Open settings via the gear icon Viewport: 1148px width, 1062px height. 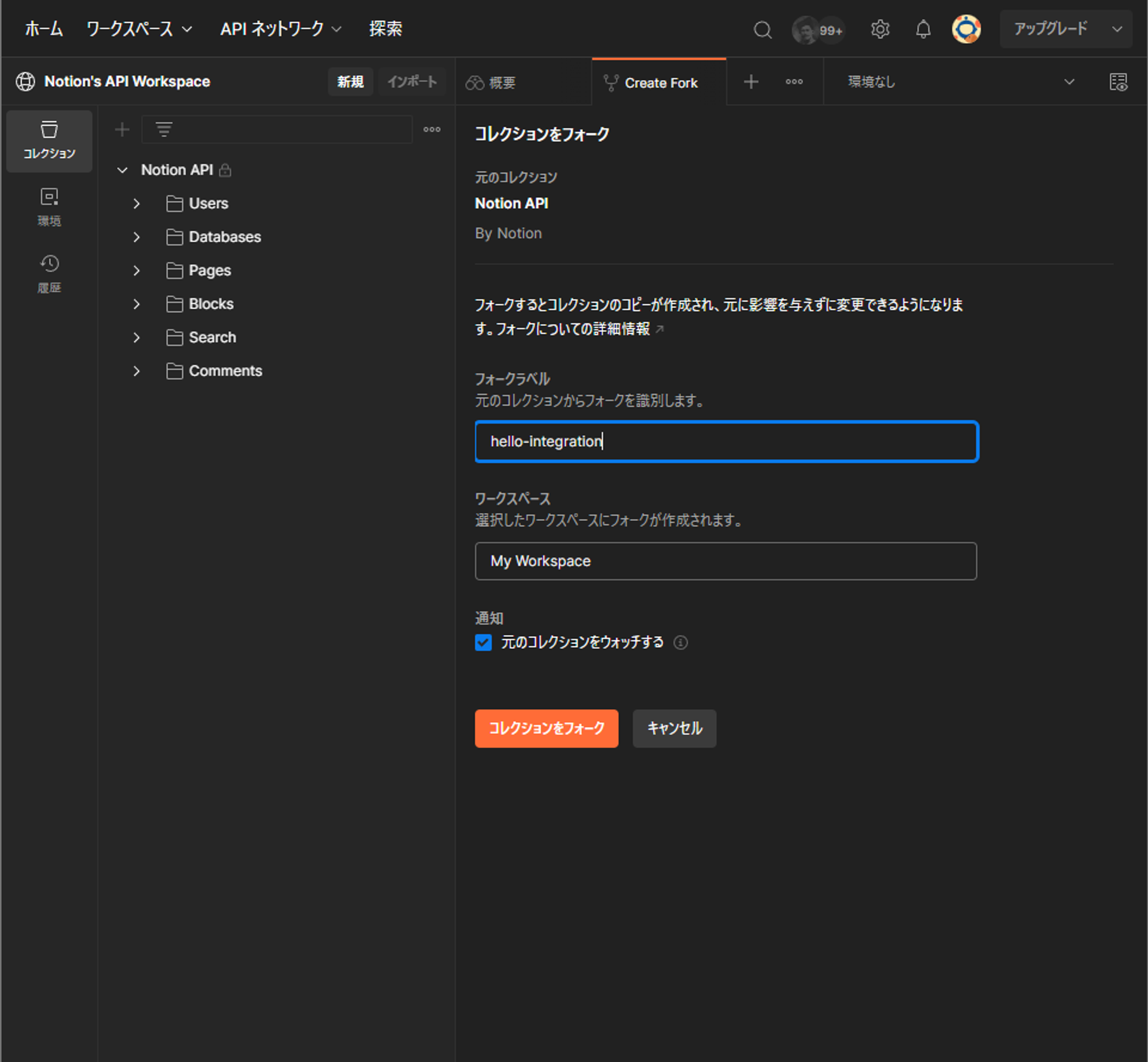(x=880, y=29)
